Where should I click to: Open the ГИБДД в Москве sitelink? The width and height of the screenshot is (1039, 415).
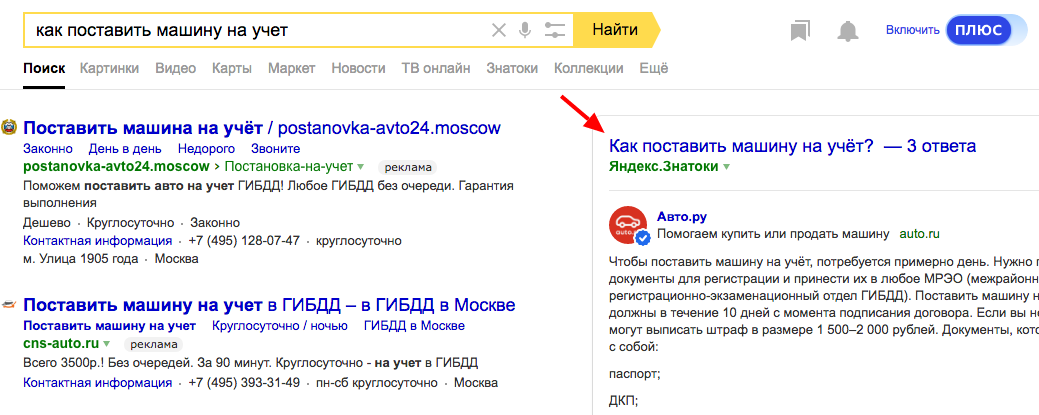(414, 326)
